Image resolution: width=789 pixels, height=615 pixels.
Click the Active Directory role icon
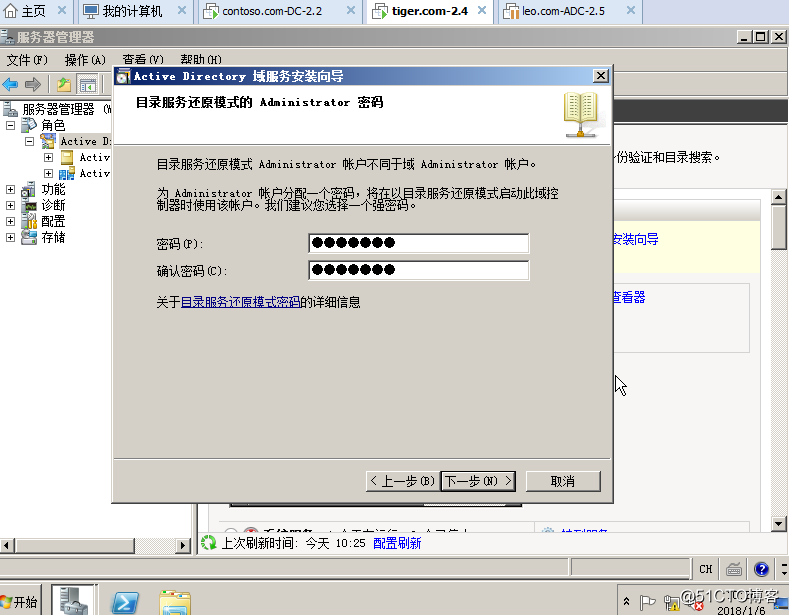coord(48,141)
